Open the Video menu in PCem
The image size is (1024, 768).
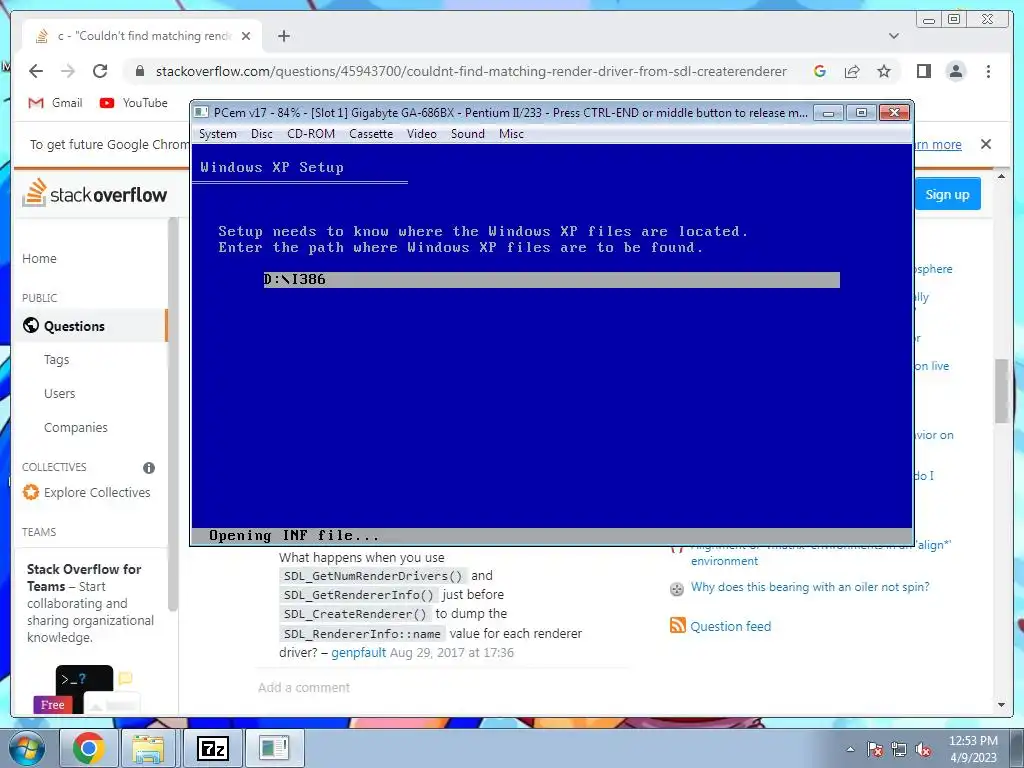(421, 134)
